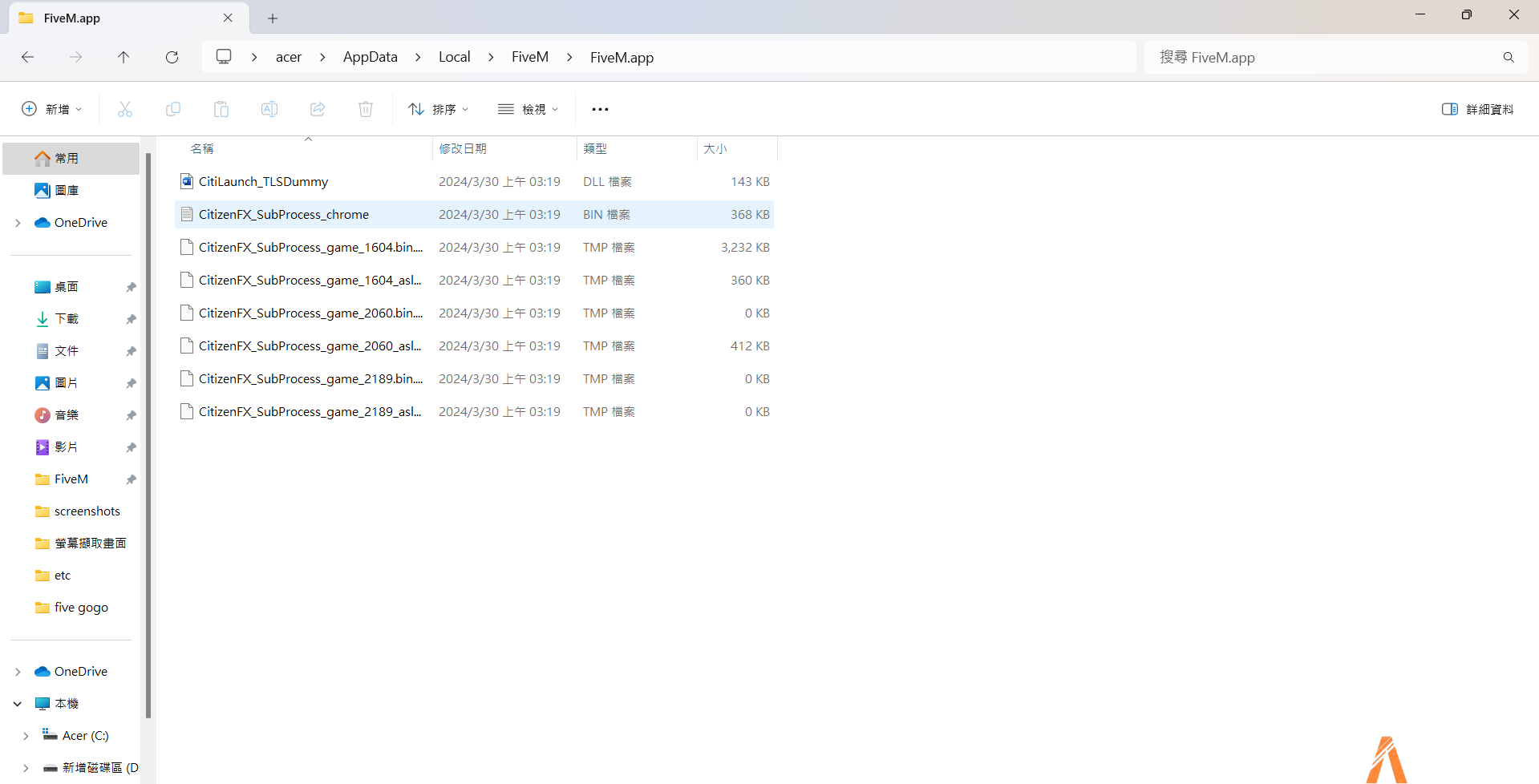Select CitizenFX_SubProcess_chrome file
The width and height of the screenshot is (1539, 784).
(x=474, y=215)
